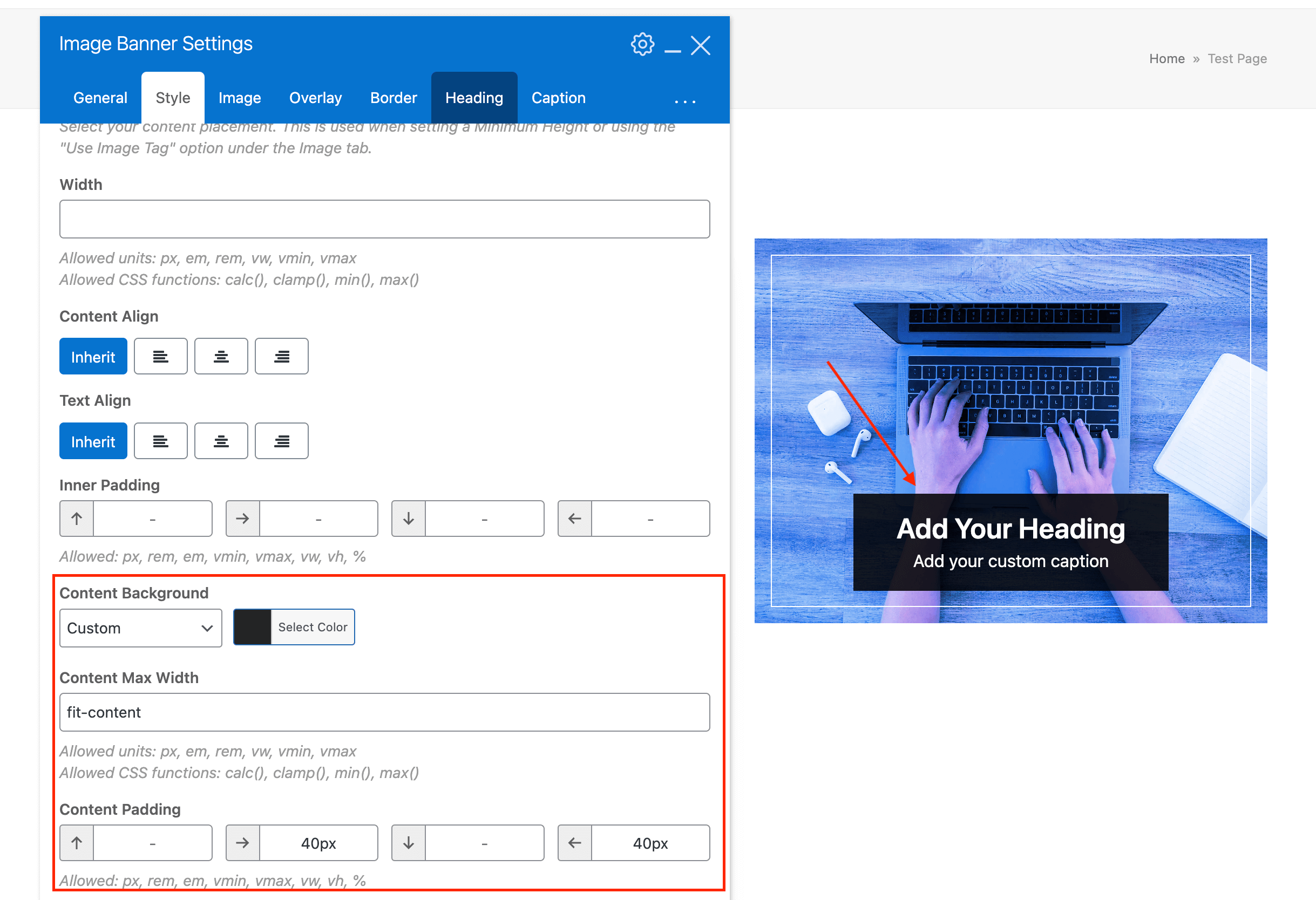Close the Image Banner Settings panel

(701, 45)
